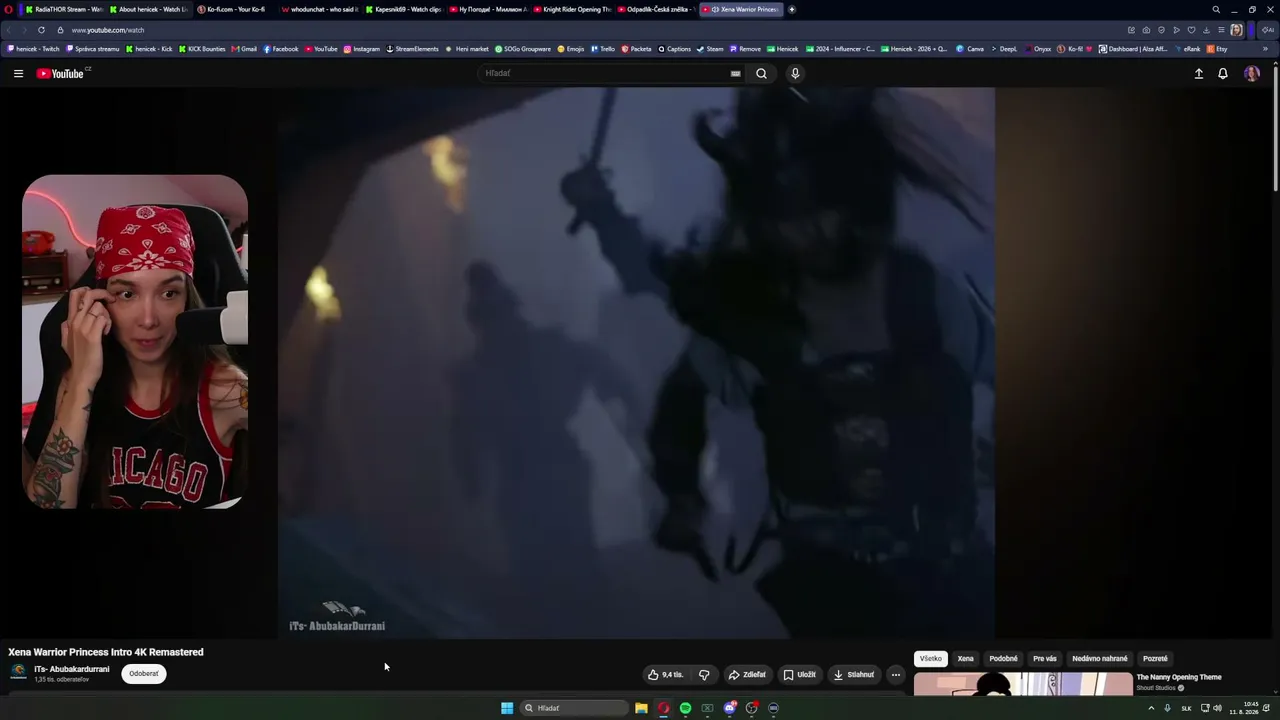Download the video with Stiahnuť
Screen dimensions: 1280x720
coord(853,675)
